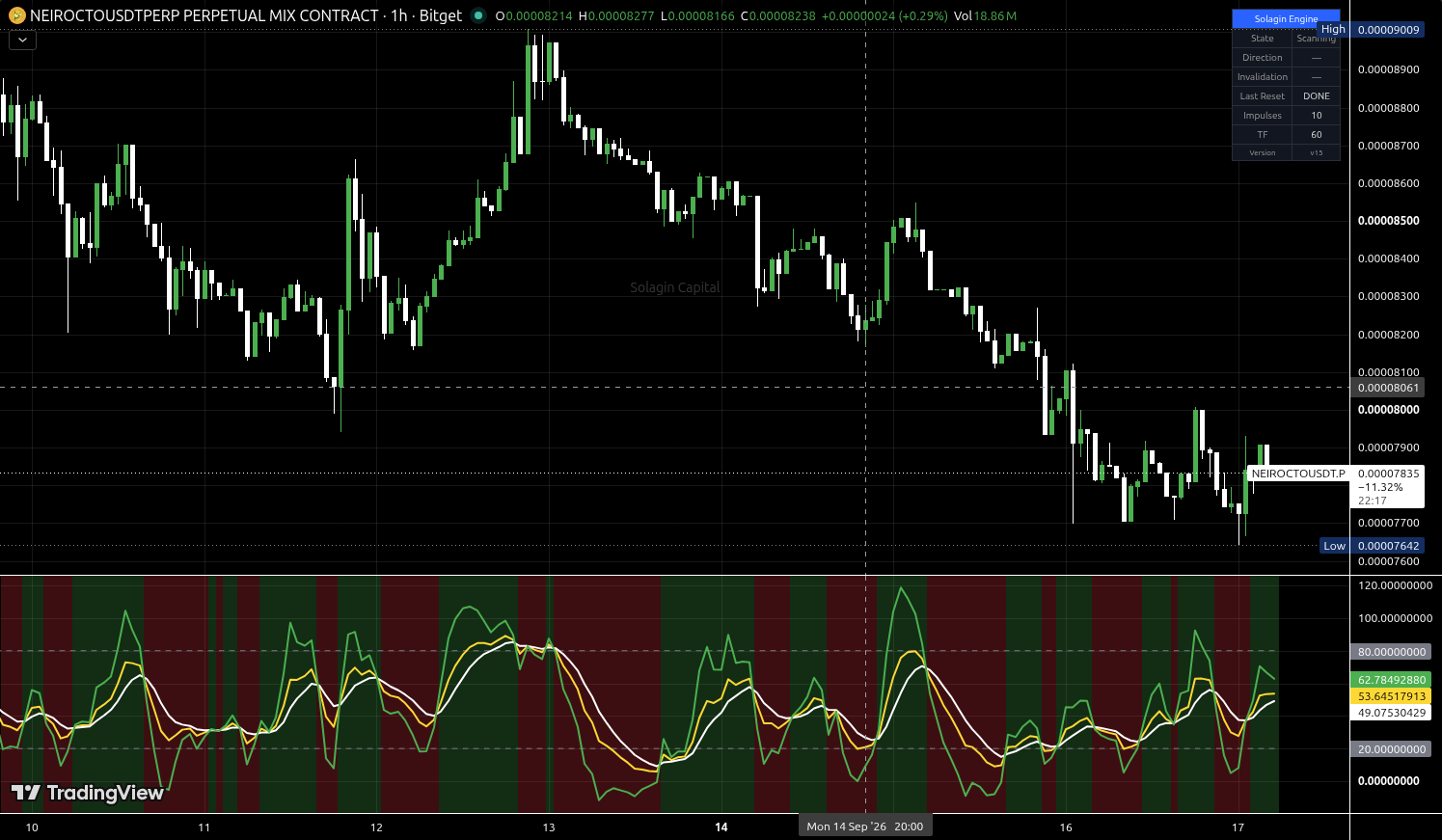
Task: Select the High price label tag
Action: 1333,30
